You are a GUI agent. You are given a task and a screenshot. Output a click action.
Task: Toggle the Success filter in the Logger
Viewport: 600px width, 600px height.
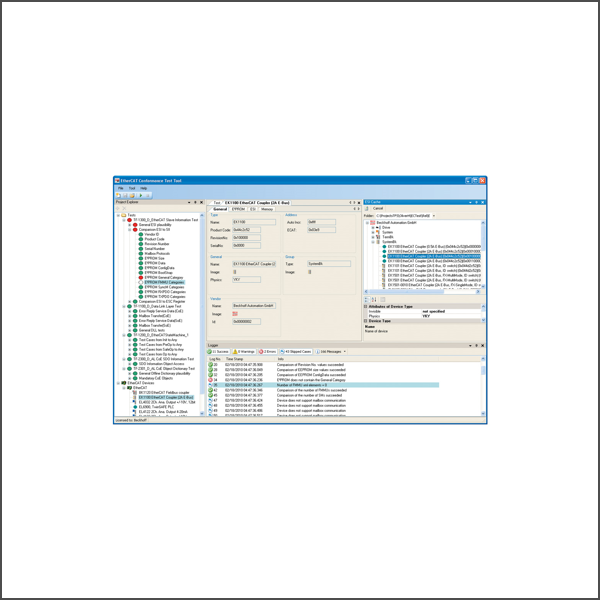218,352
